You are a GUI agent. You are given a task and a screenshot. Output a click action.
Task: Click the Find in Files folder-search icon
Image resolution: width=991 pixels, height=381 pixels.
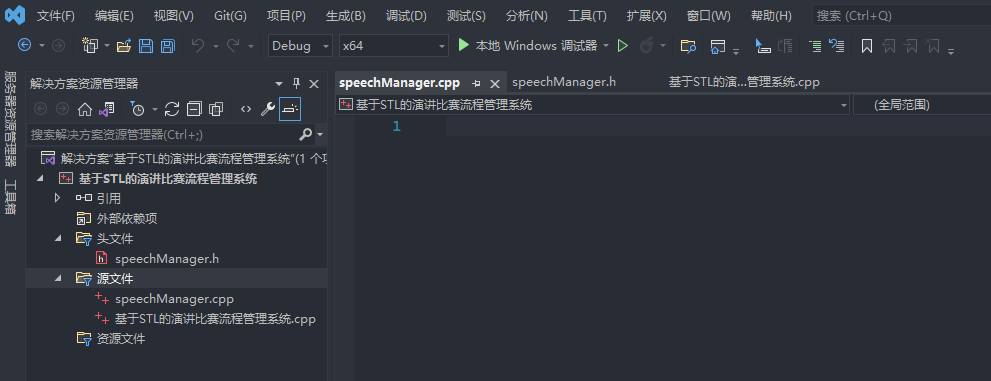coord(688,45)
